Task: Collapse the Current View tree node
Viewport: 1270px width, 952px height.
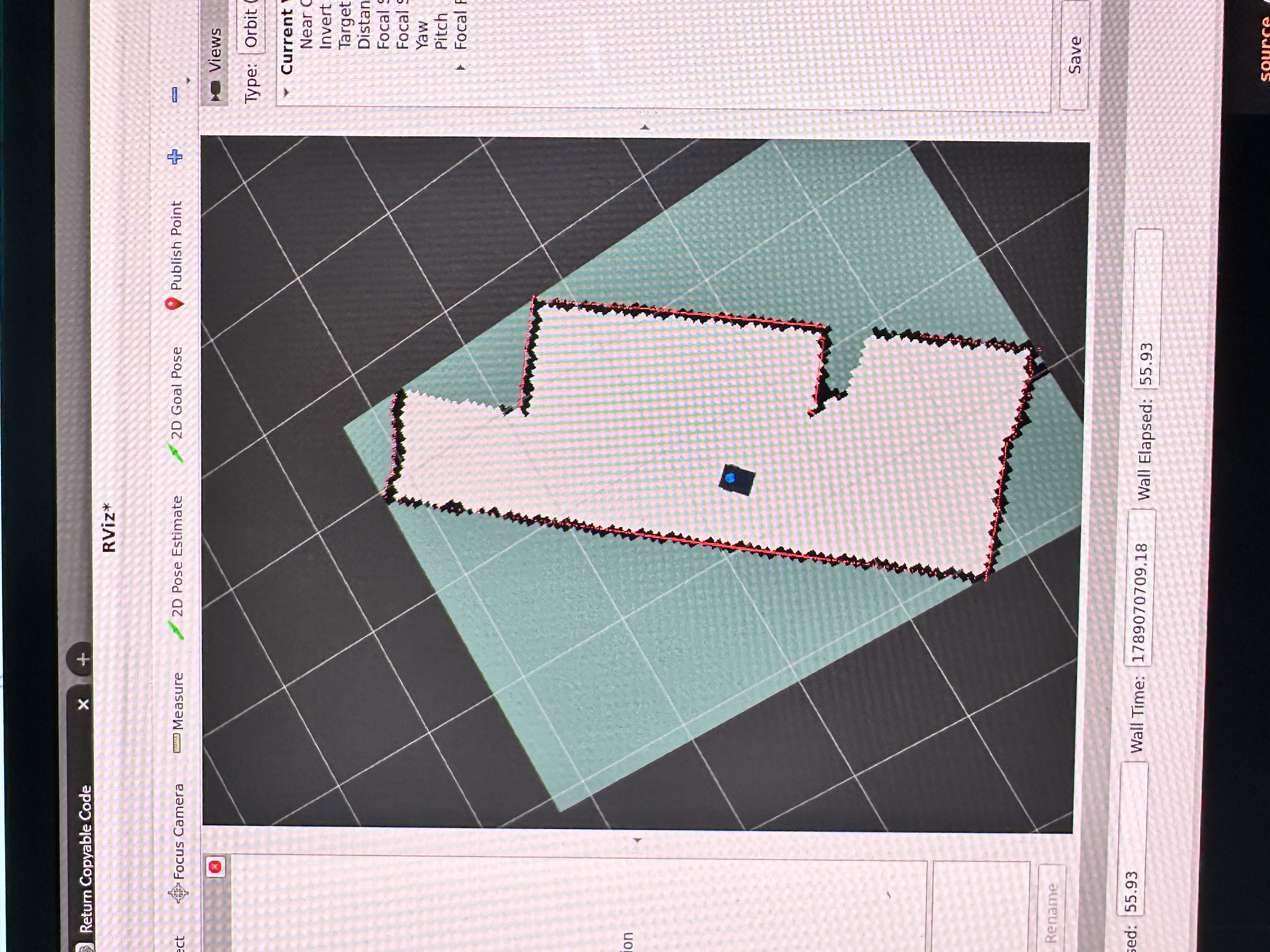Action: pyautogui.click(x=286, y=92)
